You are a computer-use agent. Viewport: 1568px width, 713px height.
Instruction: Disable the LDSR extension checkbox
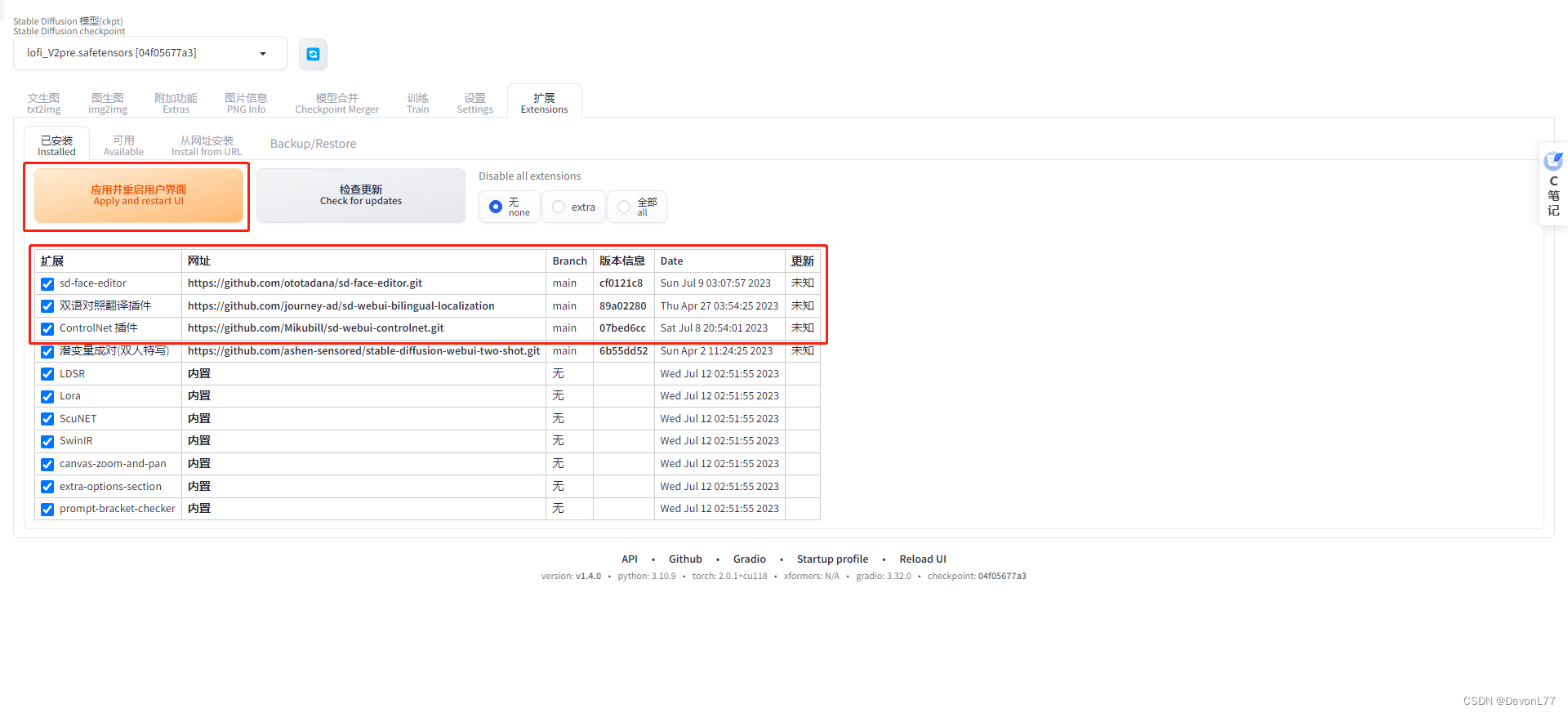point(47,374)
